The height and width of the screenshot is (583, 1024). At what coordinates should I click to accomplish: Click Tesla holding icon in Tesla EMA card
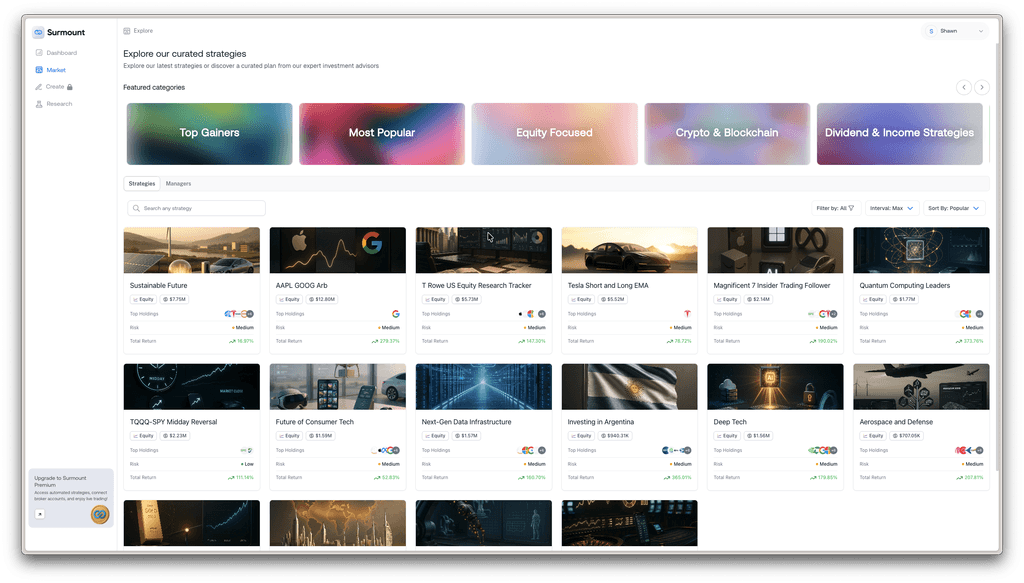coord(687,314)
